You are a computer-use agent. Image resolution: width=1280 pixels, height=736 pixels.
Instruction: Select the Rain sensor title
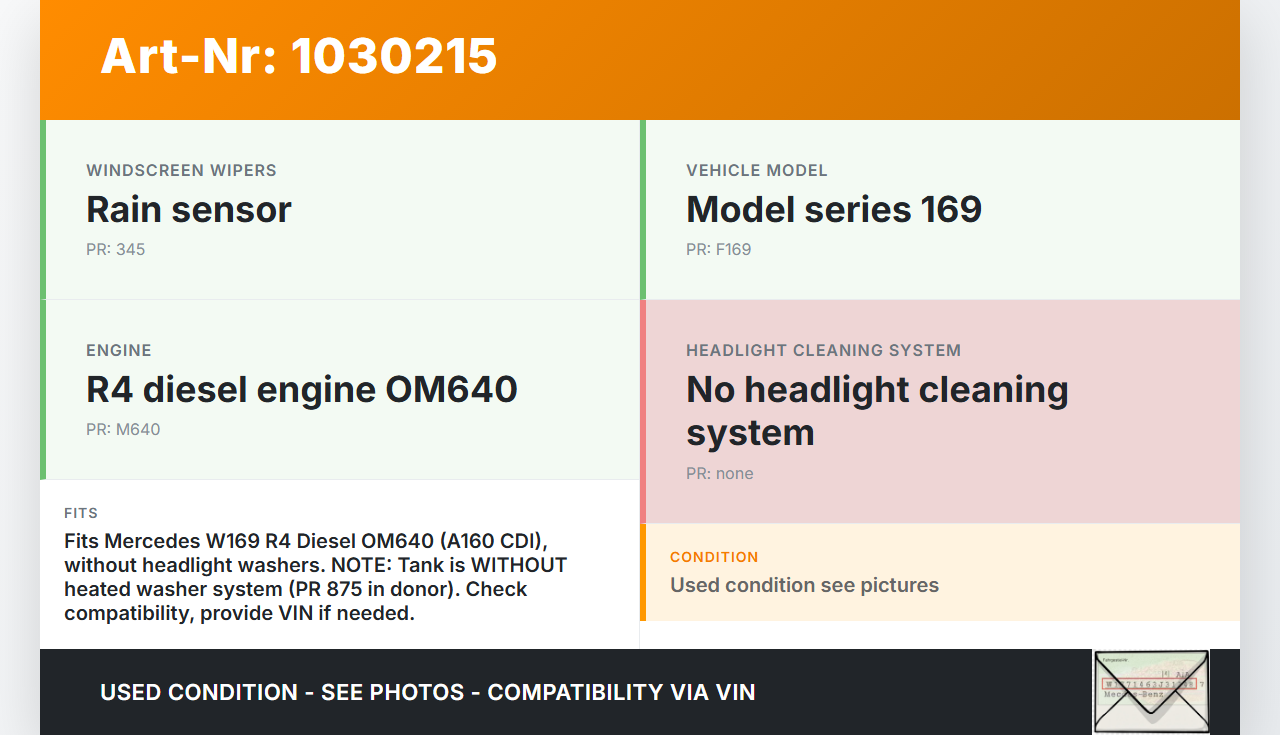pyautogui.click(x=189, y=209)
